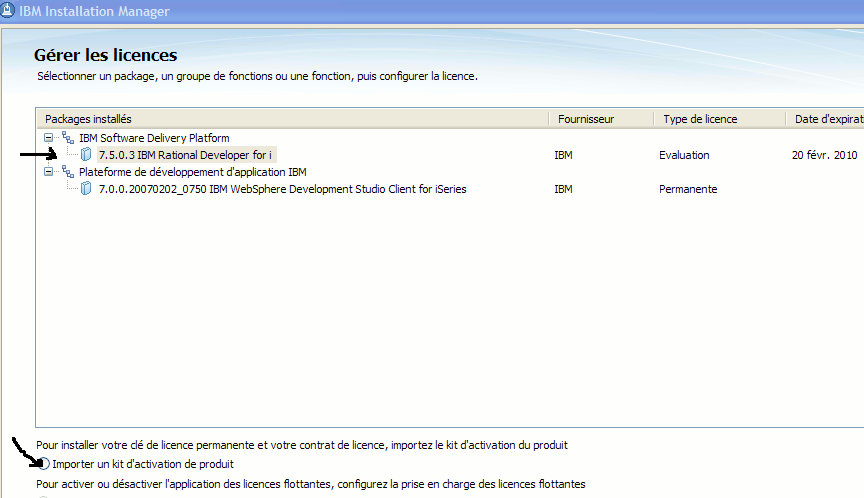Click the IBM Software Delivery Platform group icon

point(68,138)
